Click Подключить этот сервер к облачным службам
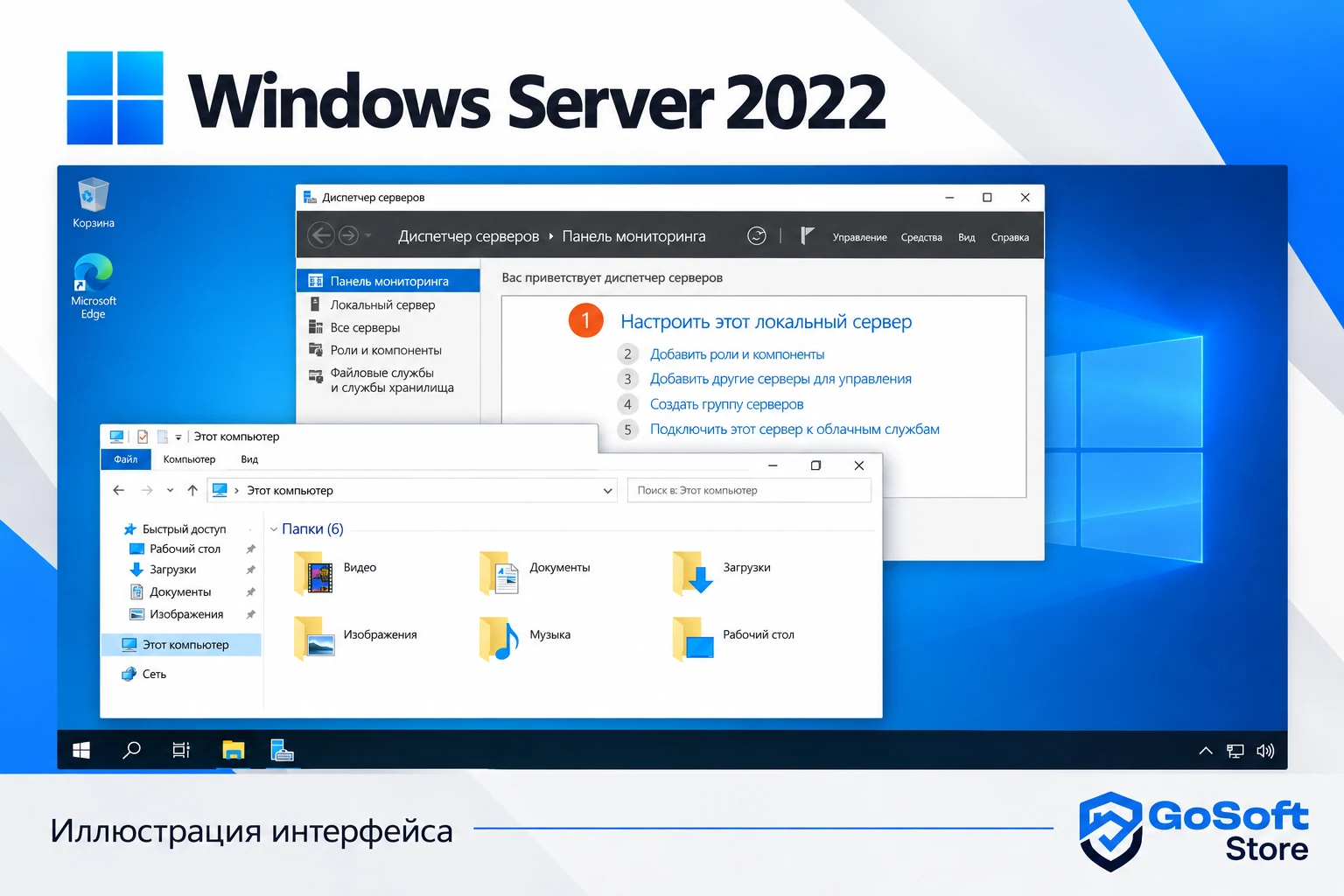 coord(794,430)
